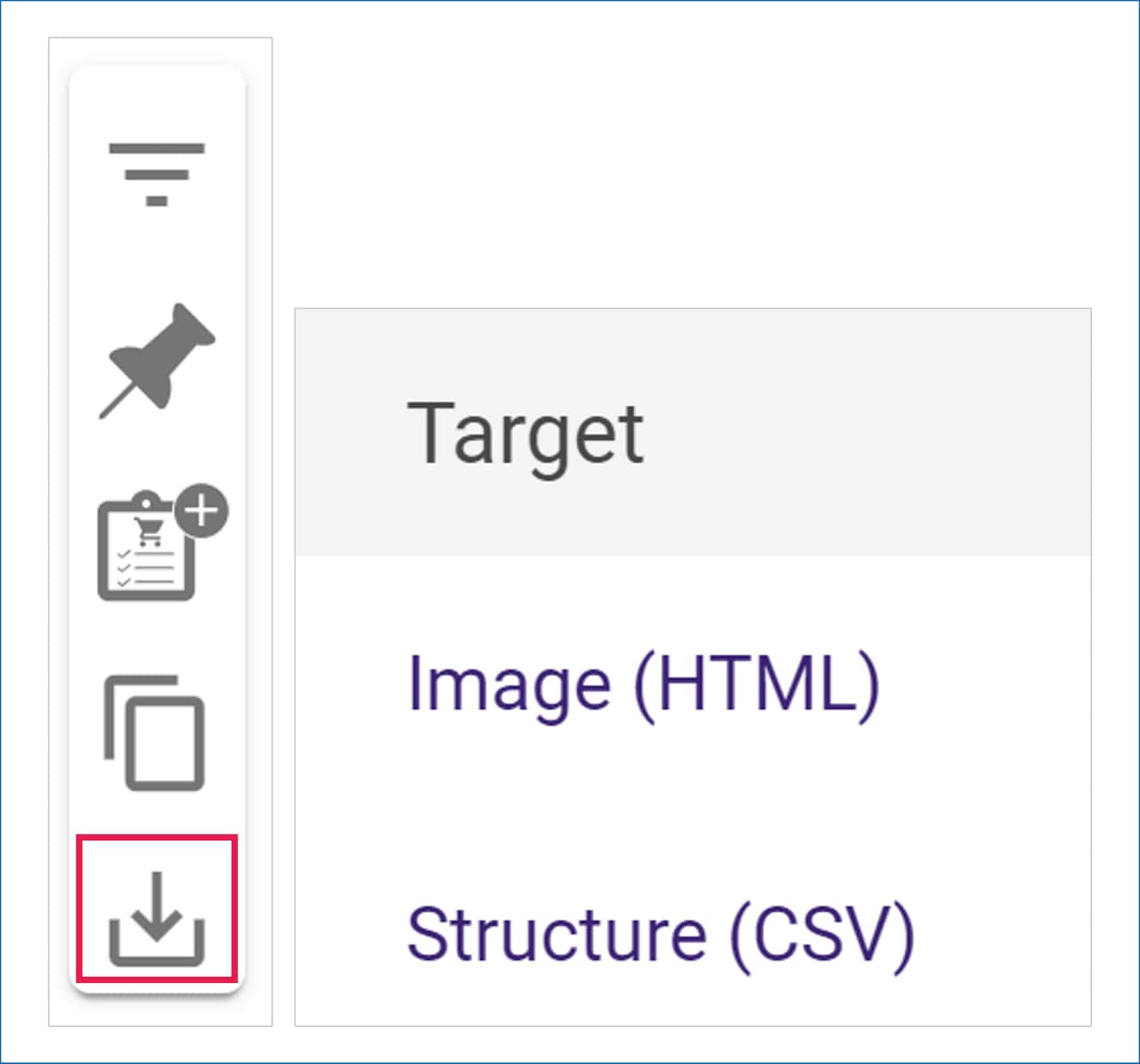Select the Image (HTML) download target
The width and height of the screenshot is (1140, 1064).
coord(643,684)
